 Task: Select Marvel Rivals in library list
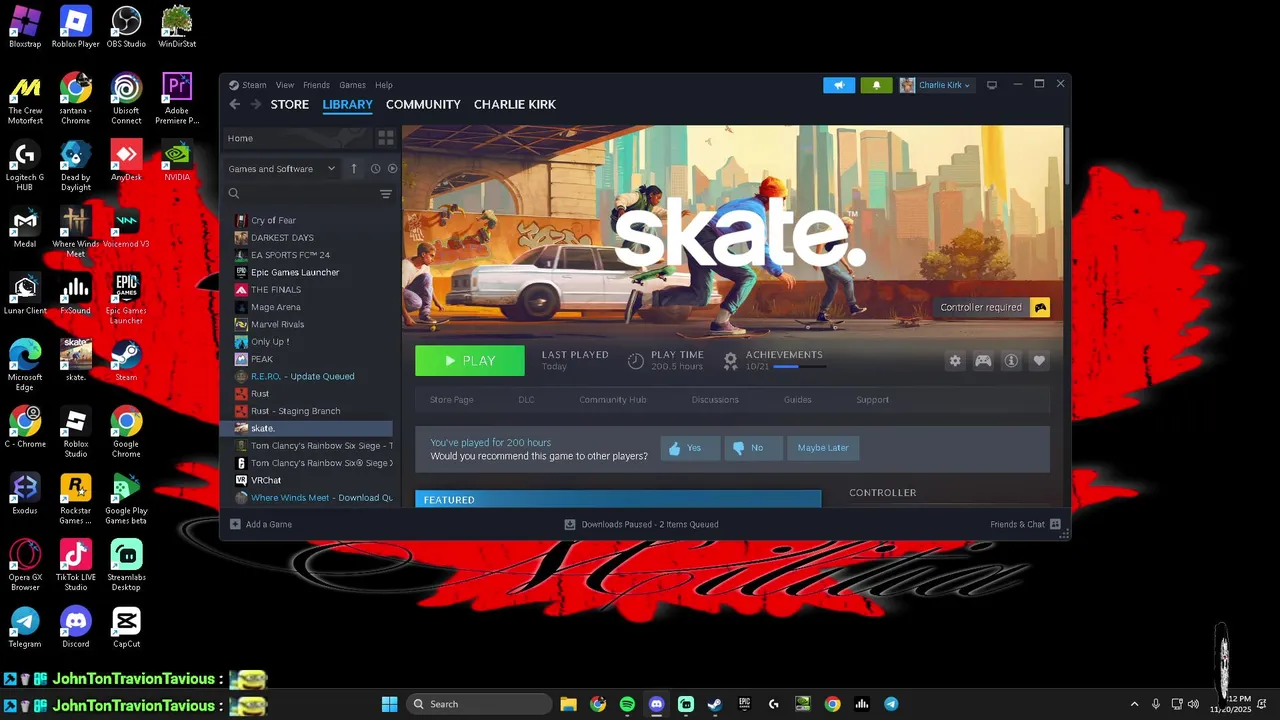(307, 324)
